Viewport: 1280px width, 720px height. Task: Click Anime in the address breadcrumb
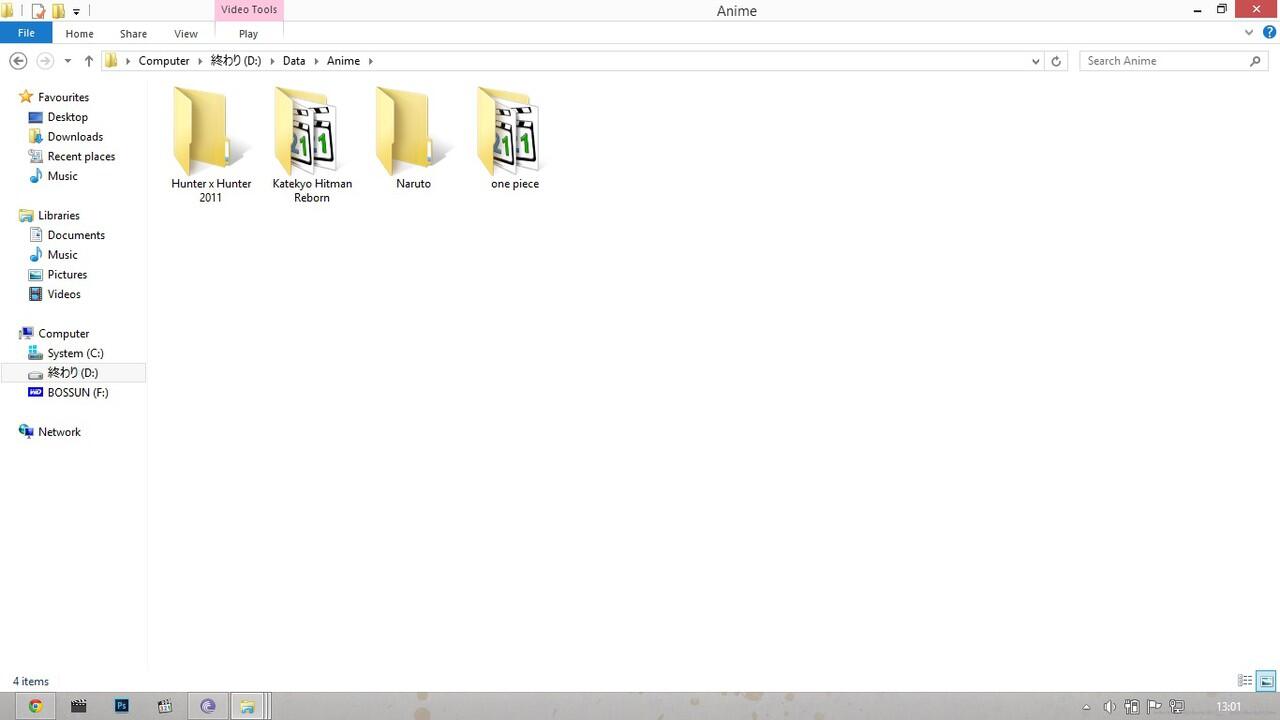click(343, 61)
